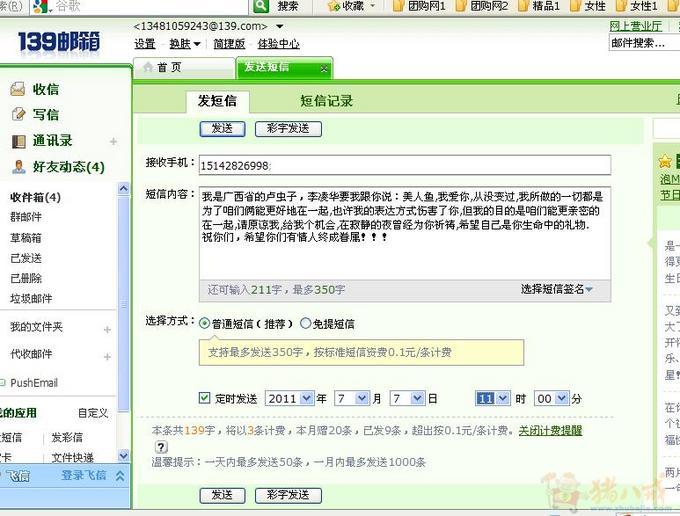Open the 通讯录 address book icon
Viewport: 680px width, 516px height.
coord(18,141)
